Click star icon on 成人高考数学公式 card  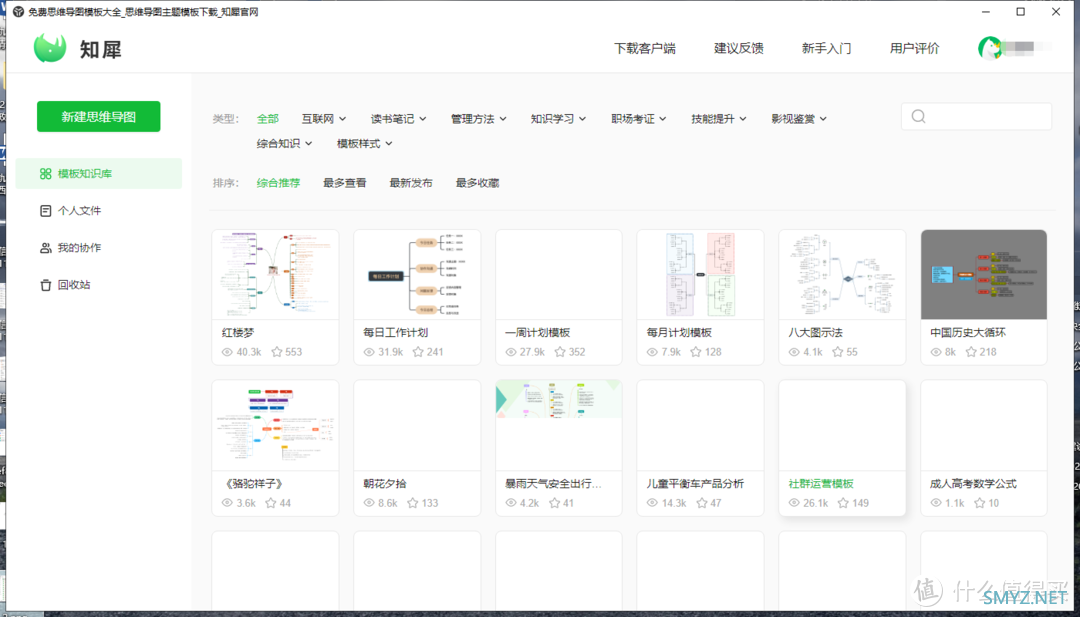[979, 503]
